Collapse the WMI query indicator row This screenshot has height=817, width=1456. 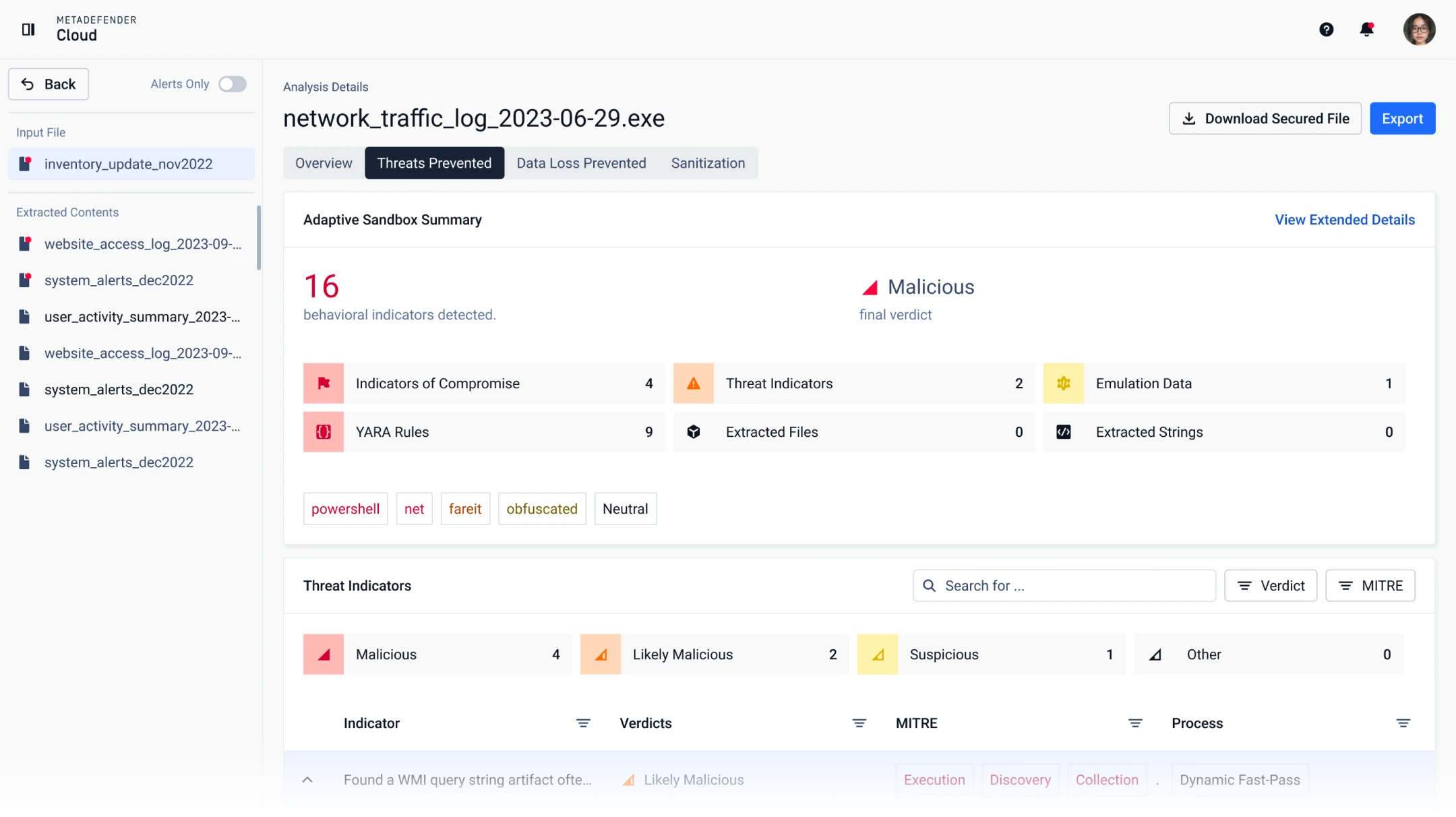(307, 780)
